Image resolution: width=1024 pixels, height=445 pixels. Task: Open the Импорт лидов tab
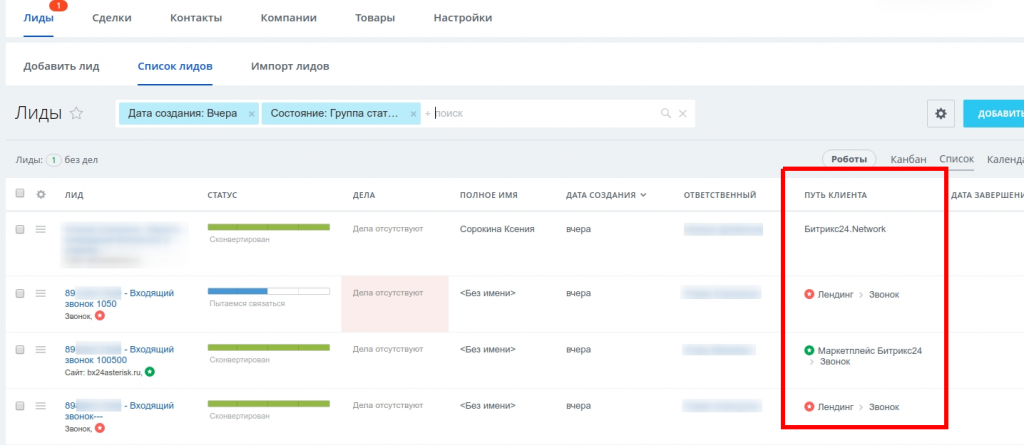[290, 67]
